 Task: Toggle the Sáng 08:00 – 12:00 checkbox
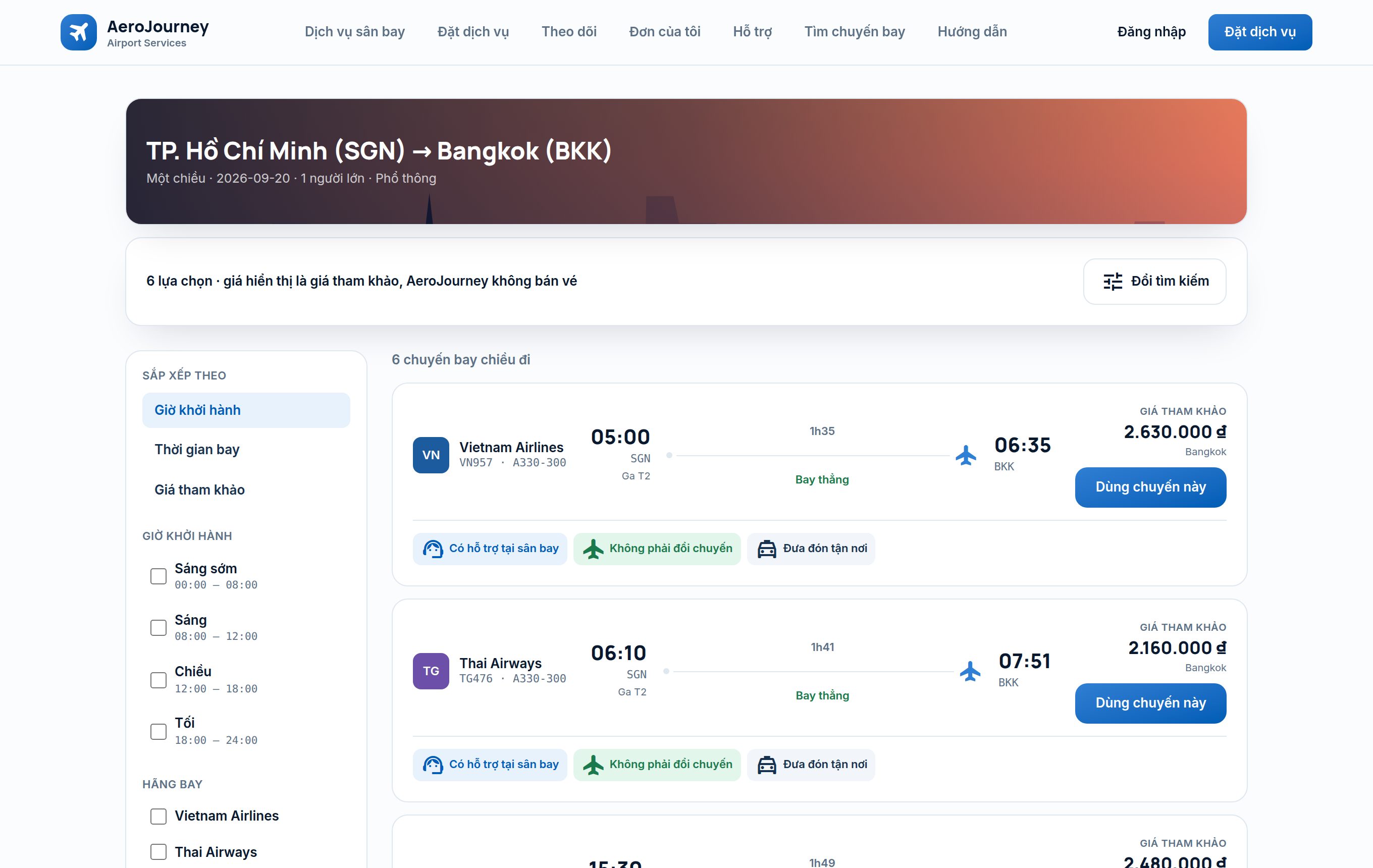pos(159,627)
